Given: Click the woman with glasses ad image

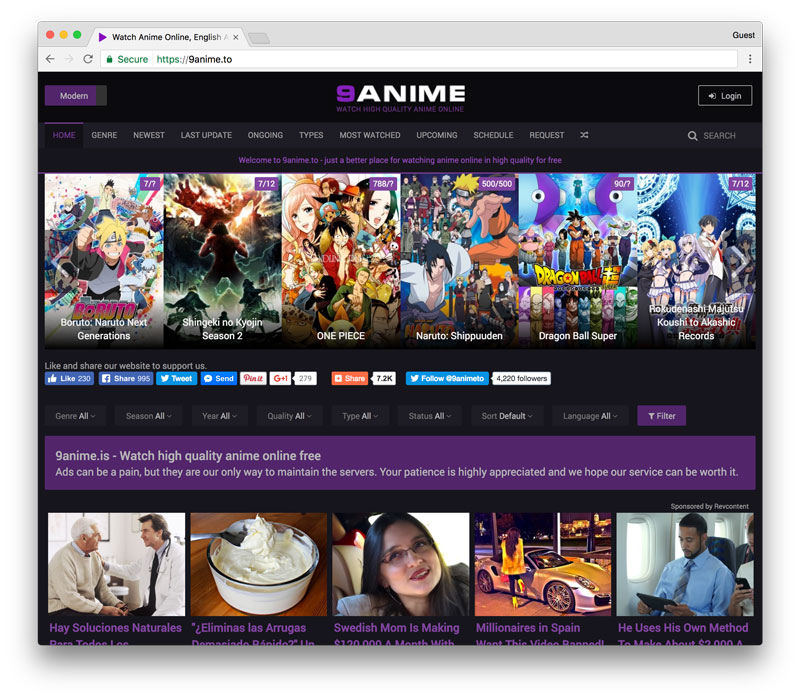Looking at the screenshot, I should (x=401, y=564).
